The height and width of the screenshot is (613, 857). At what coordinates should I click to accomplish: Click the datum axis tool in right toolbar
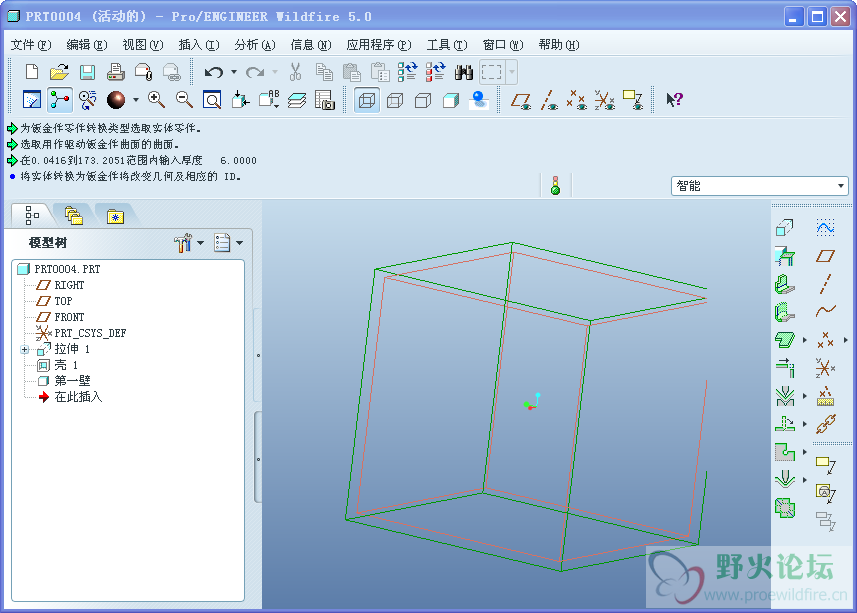click(x=825, y=284)
